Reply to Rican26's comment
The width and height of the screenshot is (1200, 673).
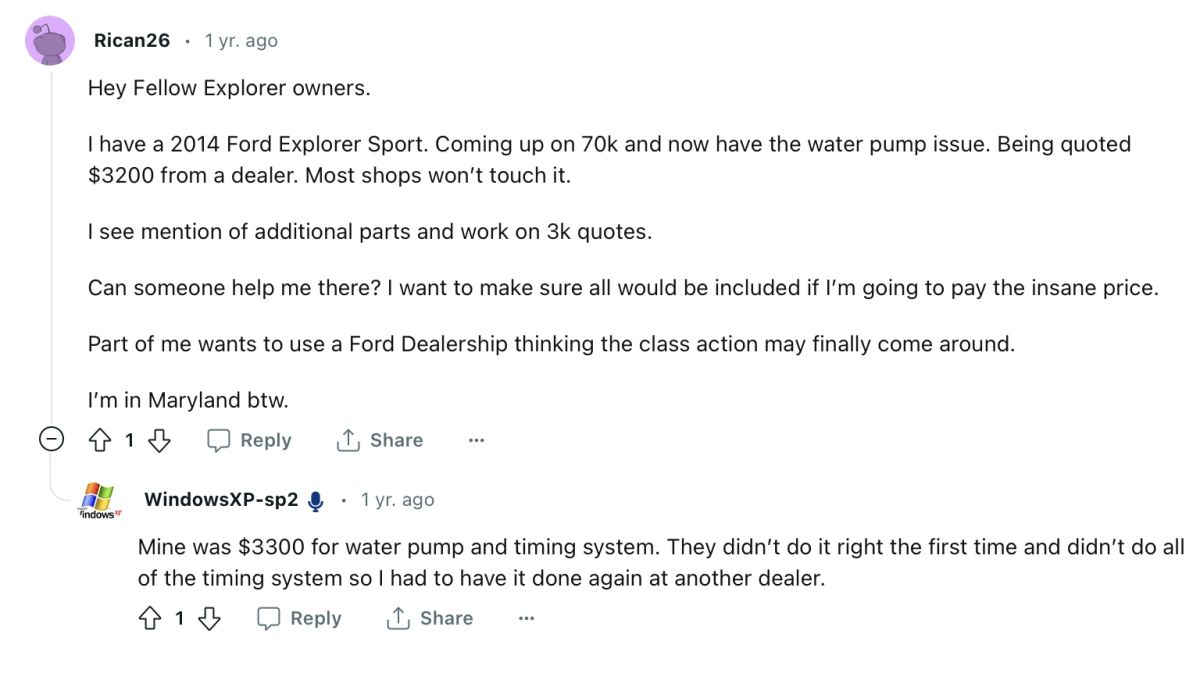(249, 440)
